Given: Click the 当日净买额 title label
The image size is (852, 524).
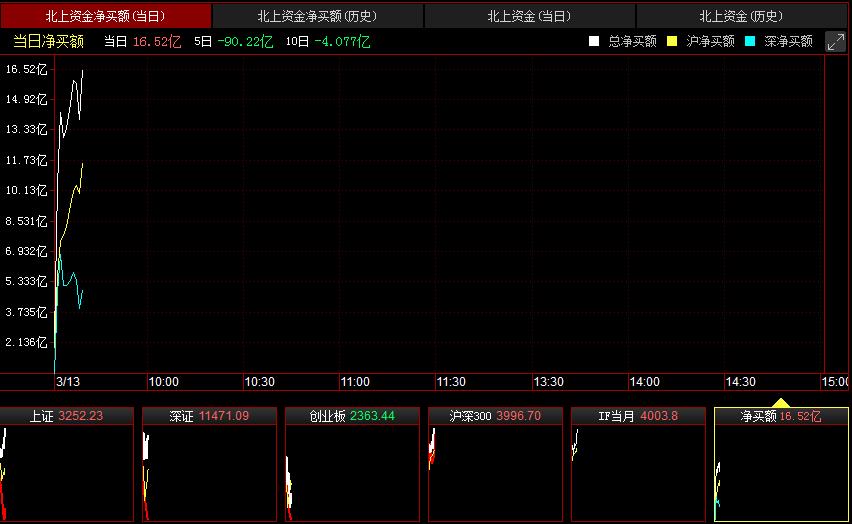Looking at the screenshot, I should [48, 41].
